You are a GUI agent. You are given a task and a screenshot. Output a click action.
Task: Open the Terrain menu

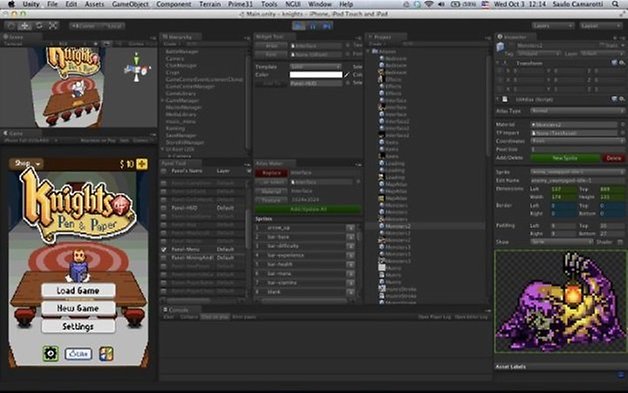pos(210,4)
